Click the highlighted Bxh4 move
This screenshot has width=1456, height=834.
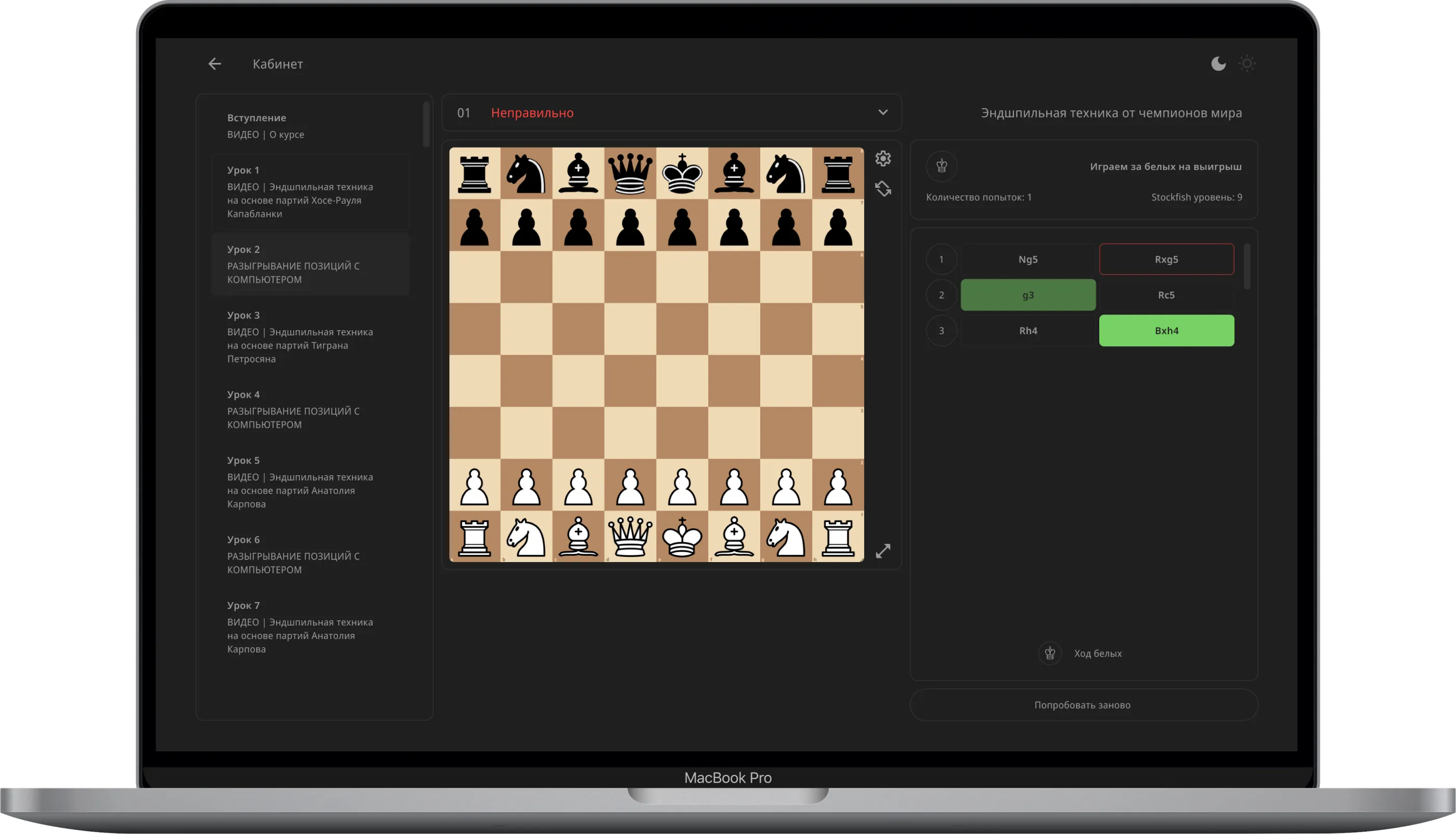(1166, 331)
